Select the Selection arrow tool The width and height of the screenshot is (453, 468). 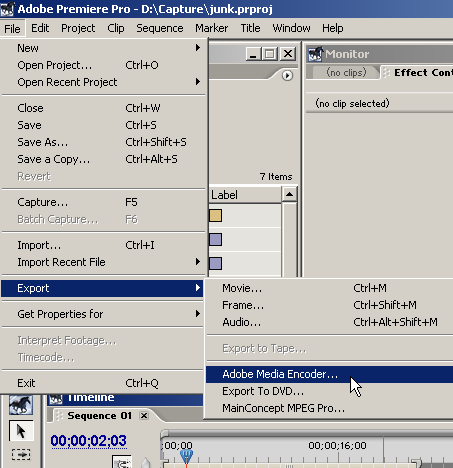pos(21,431)
